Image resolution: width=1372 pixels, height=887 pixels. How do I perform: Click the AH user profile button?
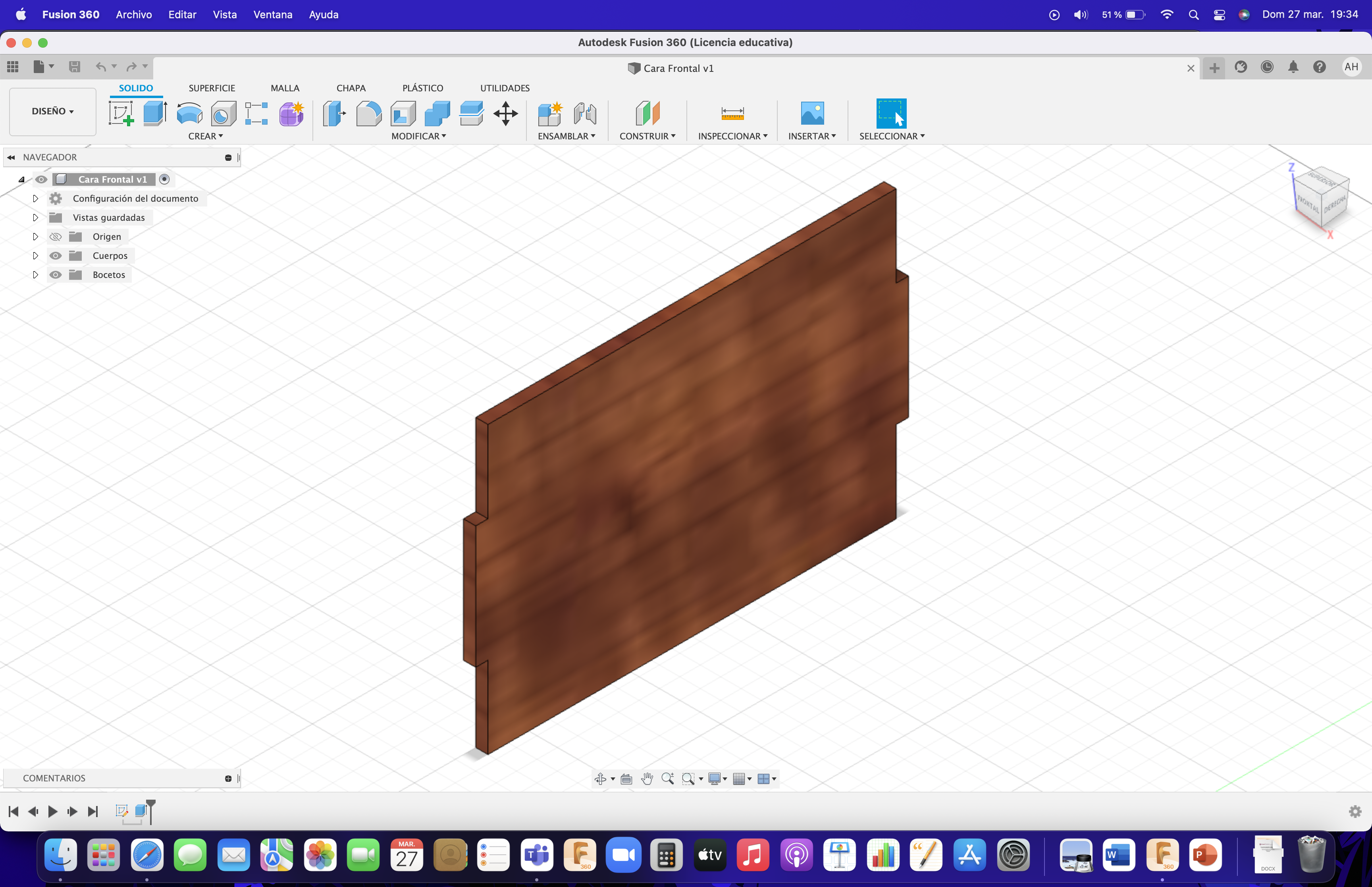click(1351, 67)
